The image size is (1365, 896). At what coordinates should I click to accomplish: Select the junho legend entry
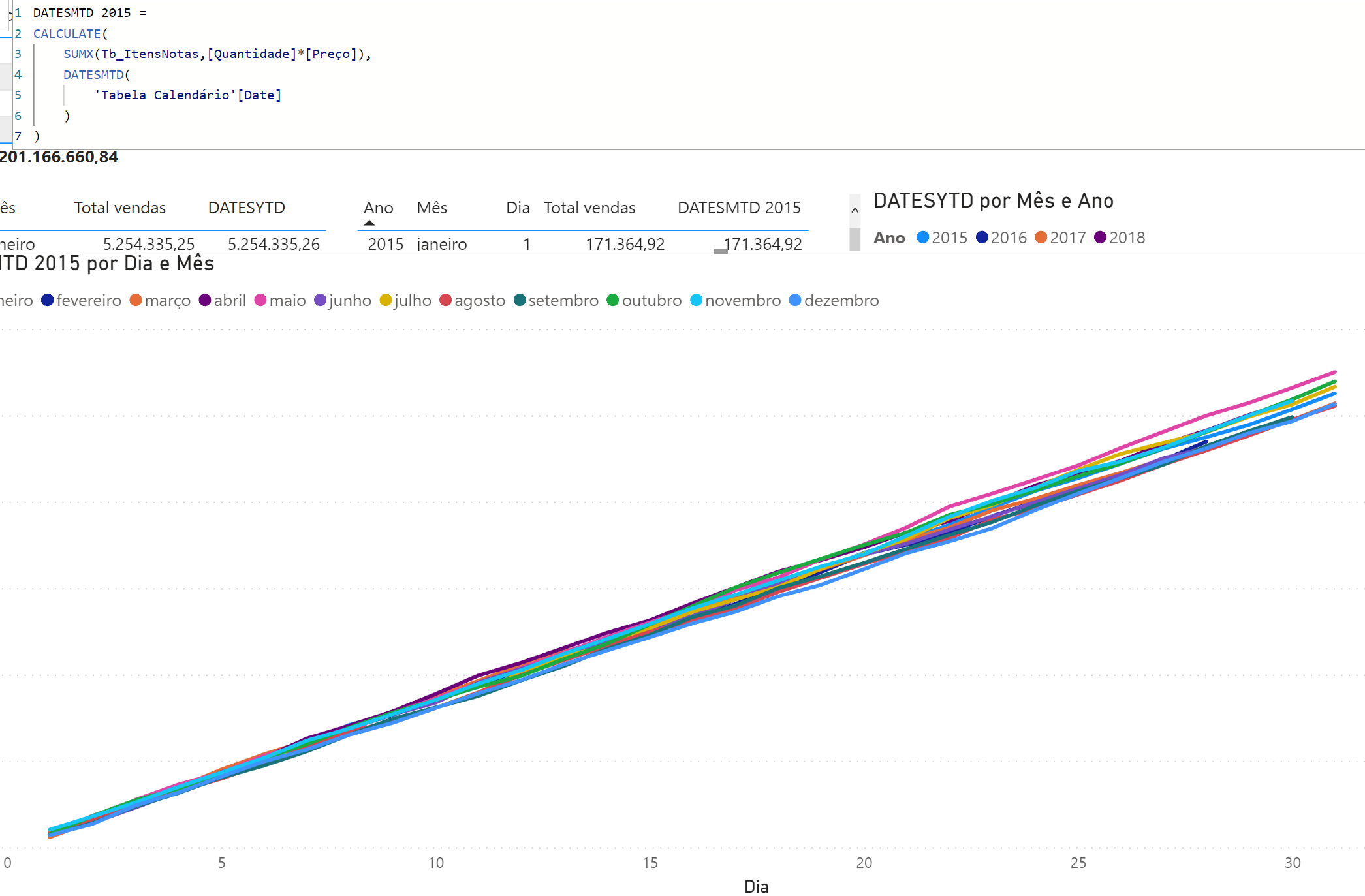pyautogui.click(x=343, y=300)
